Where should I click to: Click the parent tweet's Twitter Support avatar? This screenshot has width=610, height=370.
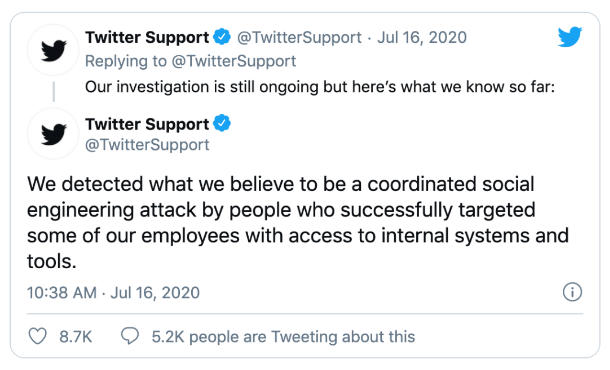[53, 50]
